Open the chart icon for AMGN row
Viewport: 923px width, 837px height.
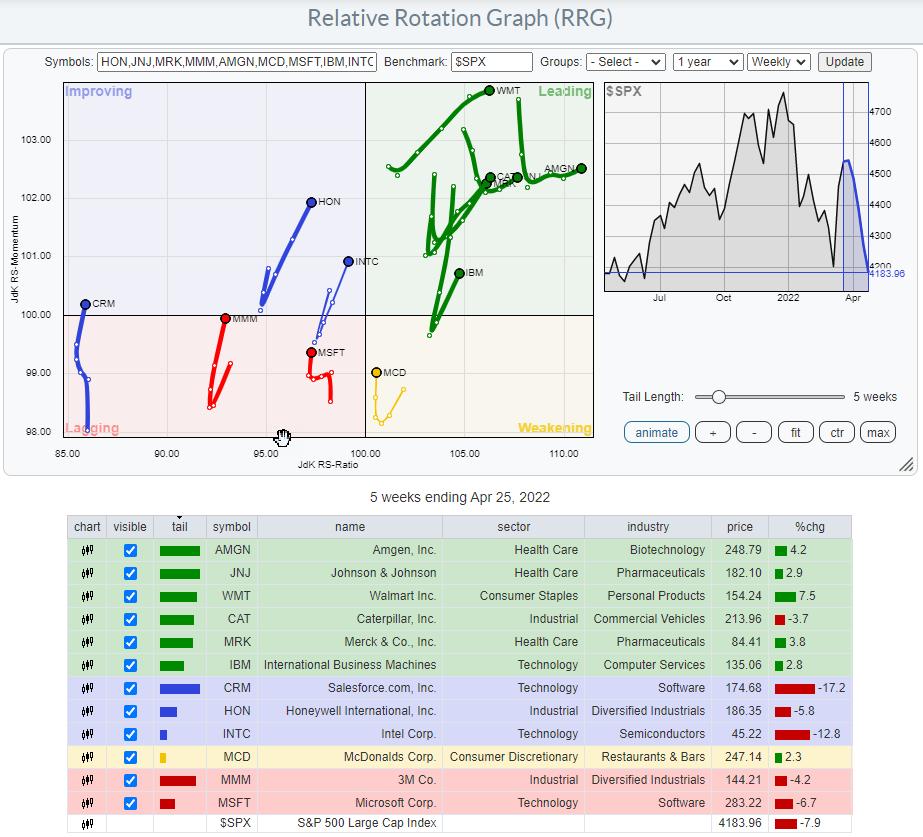87,550
